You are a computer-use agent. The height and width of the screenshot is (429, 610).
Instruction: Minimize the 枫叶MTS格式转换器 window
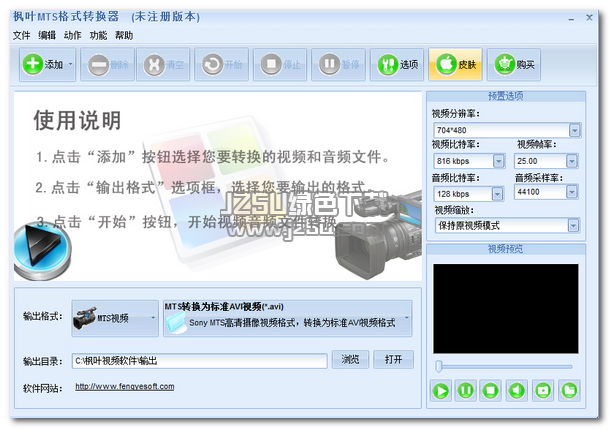tap(571, 18)
